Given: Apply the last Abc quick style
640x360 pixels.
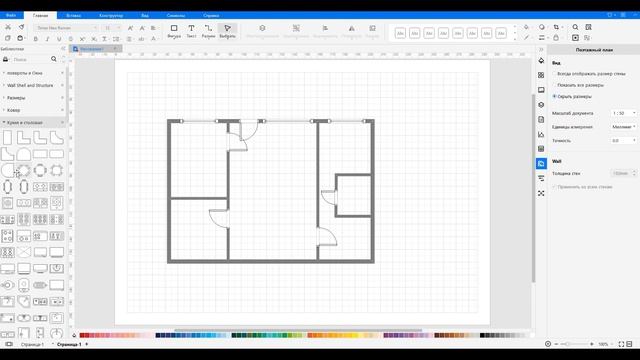Looking at the screenshot, I should tap(501, 33).
